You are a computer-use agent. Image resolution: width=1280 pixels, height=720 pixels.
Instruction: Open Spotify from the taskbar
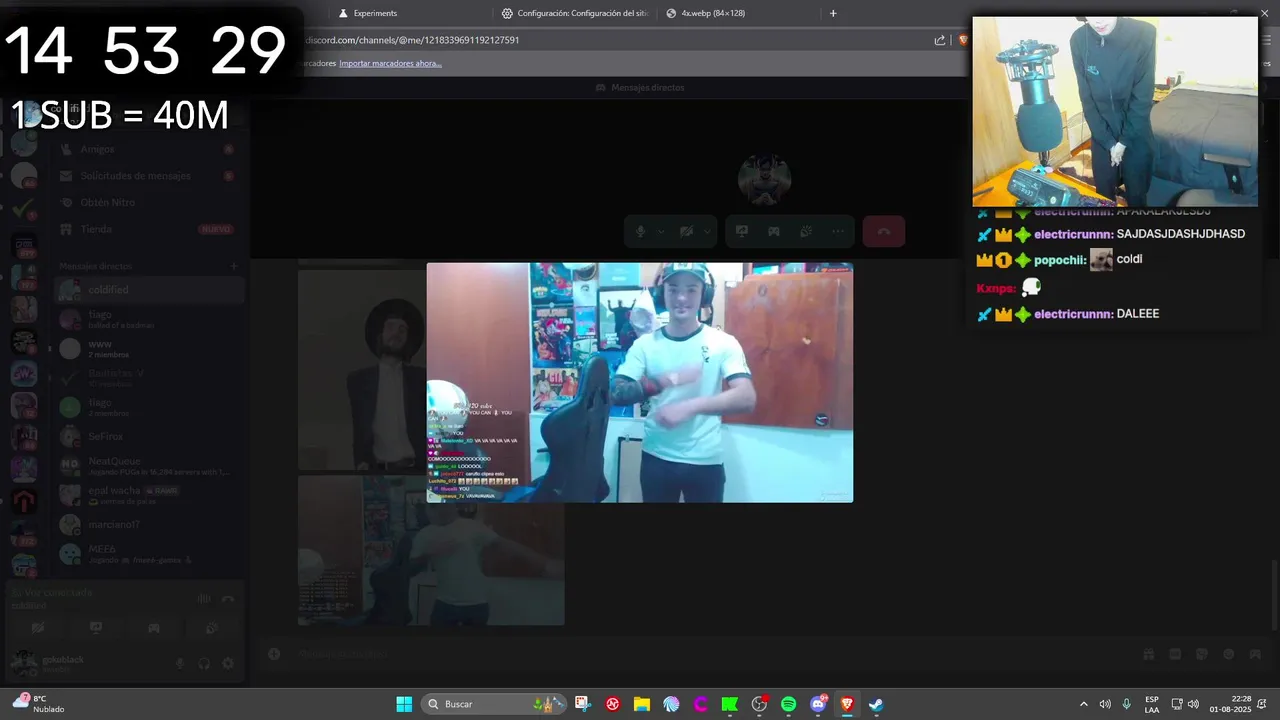pyautogui.click(x=788, y=704)
